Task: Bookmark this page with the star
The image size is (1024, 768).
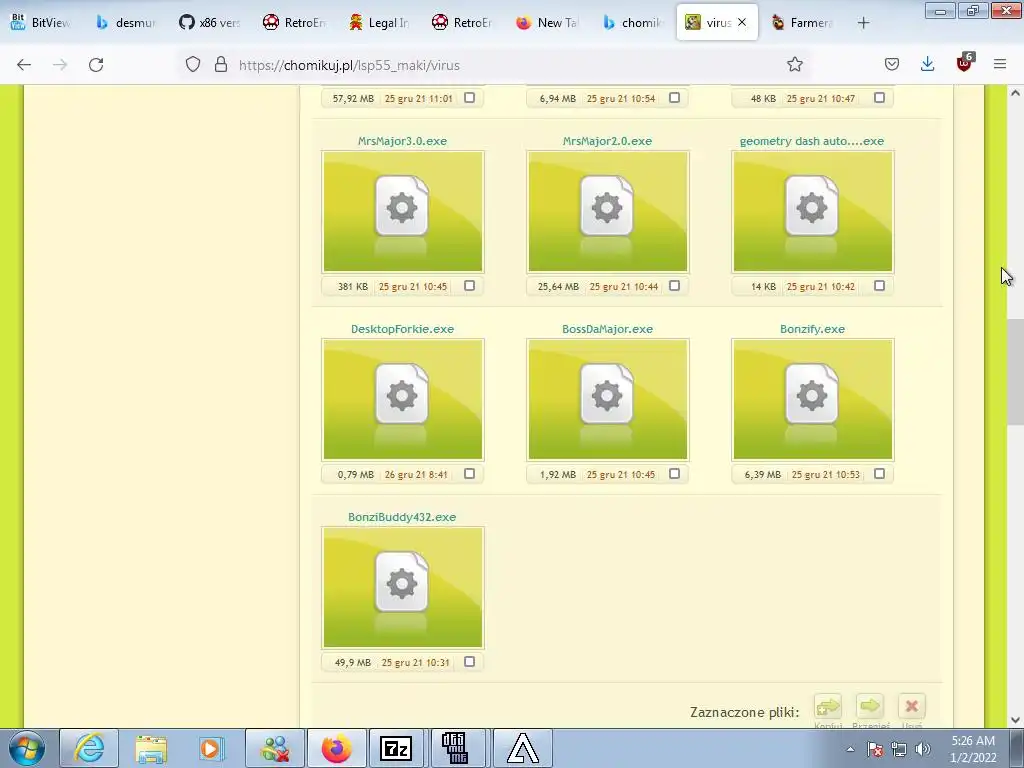Action: tap(795, 64)
